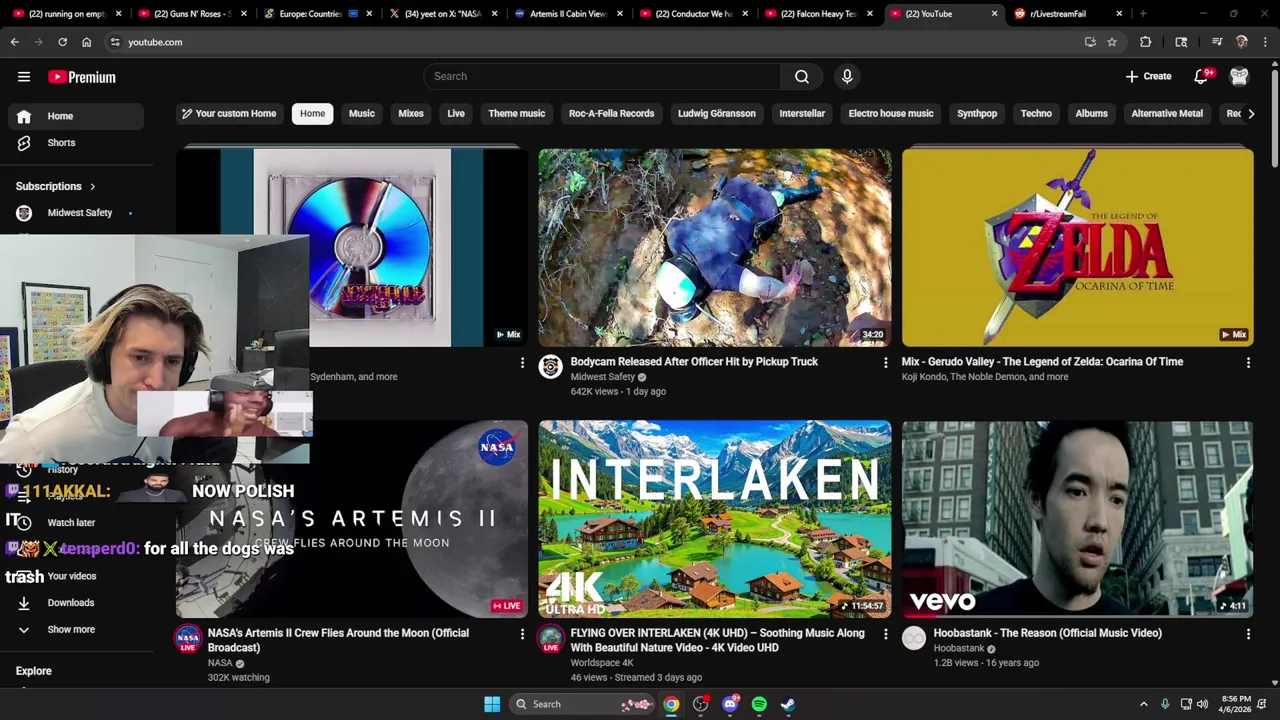
Task: Select the Albums filter chip
Action: tap(1092, 114)
